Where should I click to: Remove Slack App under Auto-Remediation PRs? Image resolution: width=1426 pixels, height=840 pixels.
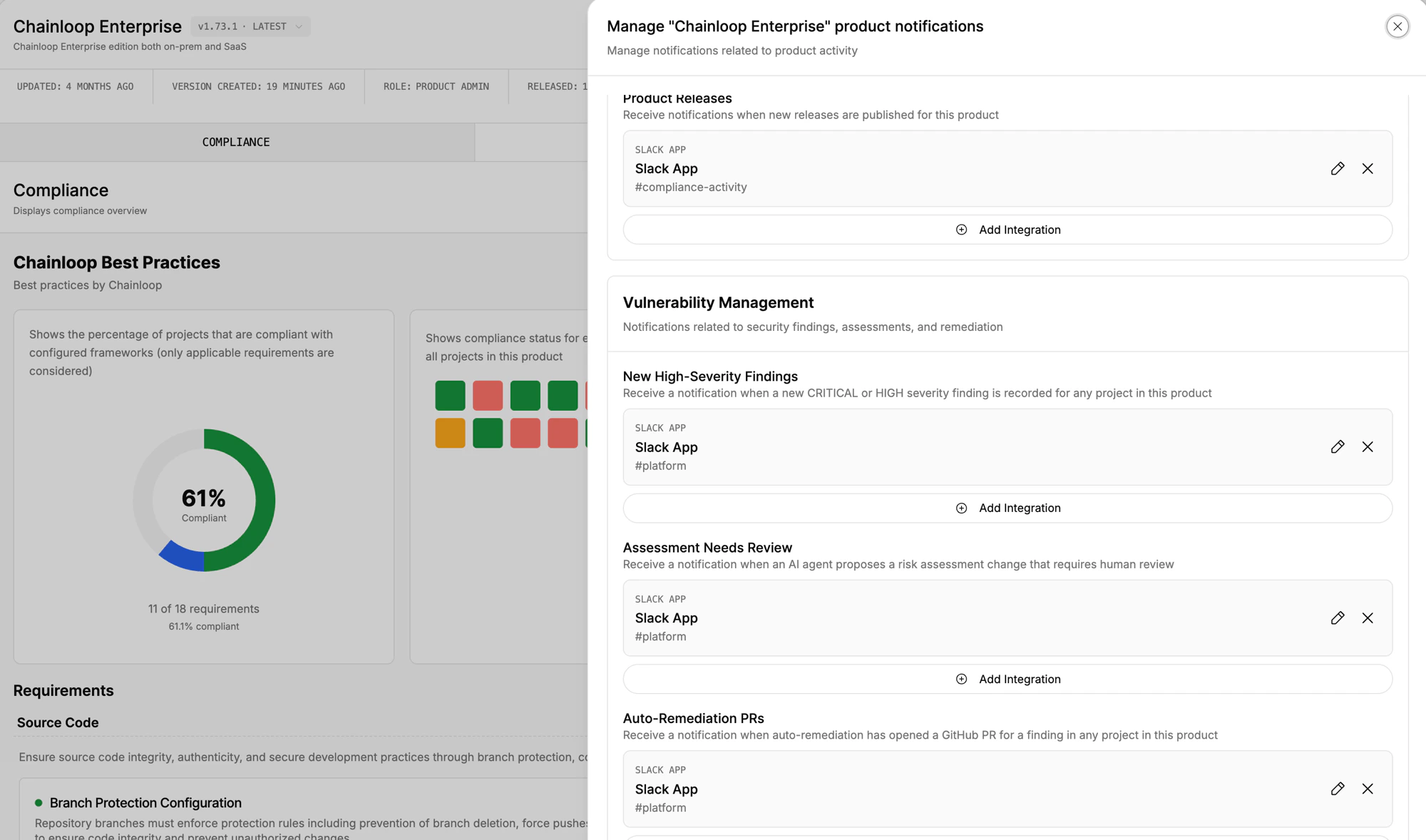[x=1367, y=789]
